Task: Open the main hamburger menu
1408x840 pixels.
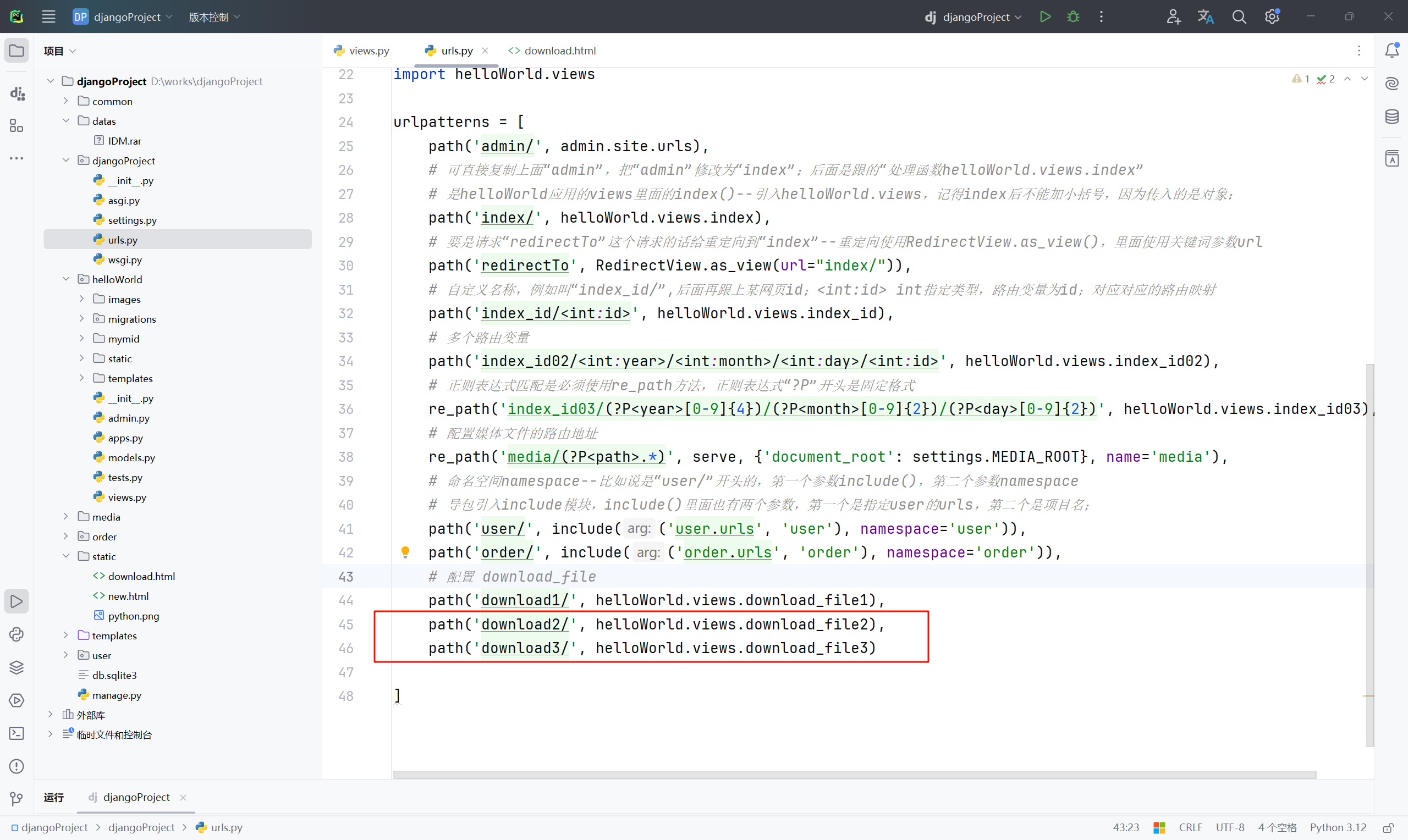Action: (49, 16)
